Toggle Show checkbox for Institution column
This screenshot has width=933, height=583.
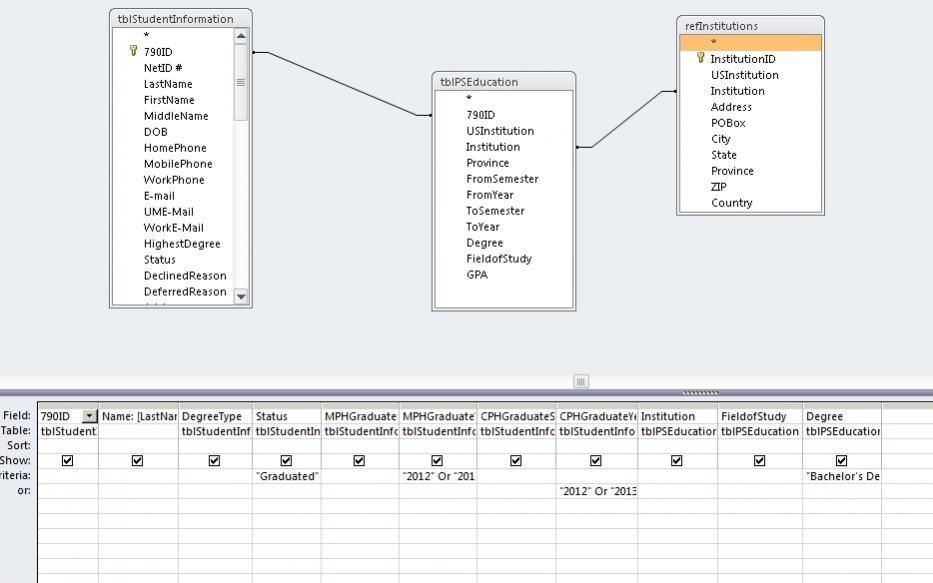click(677, 460)
